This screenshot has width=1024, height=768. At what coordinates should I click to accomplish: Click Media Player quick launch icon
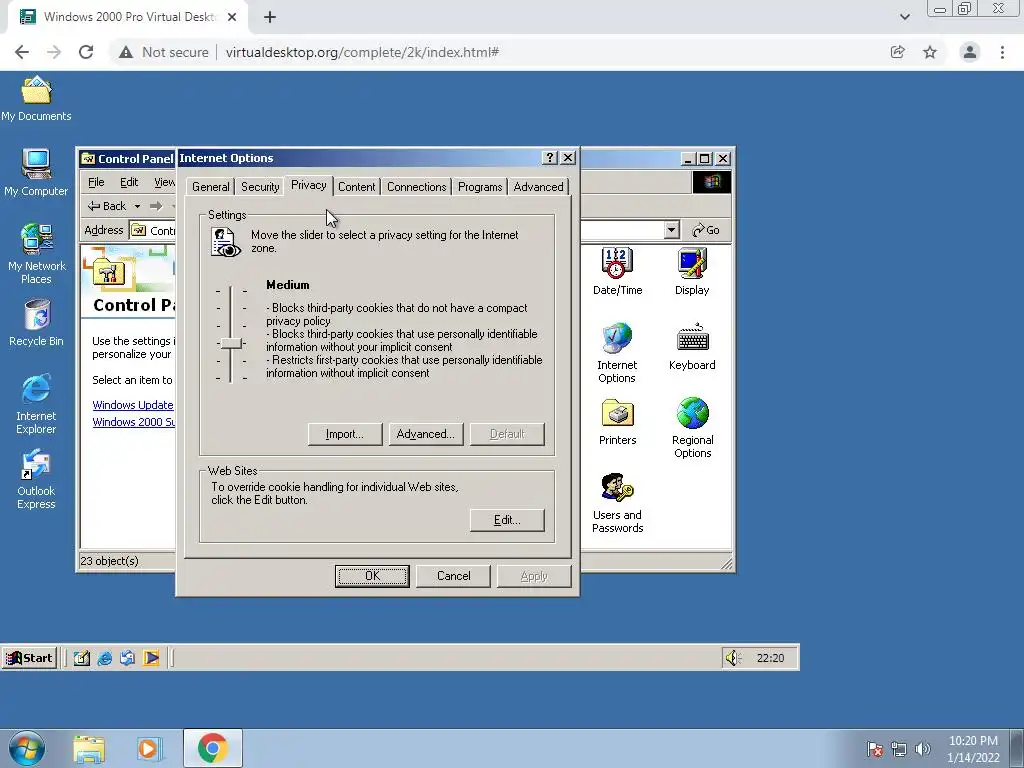[151, 658]
